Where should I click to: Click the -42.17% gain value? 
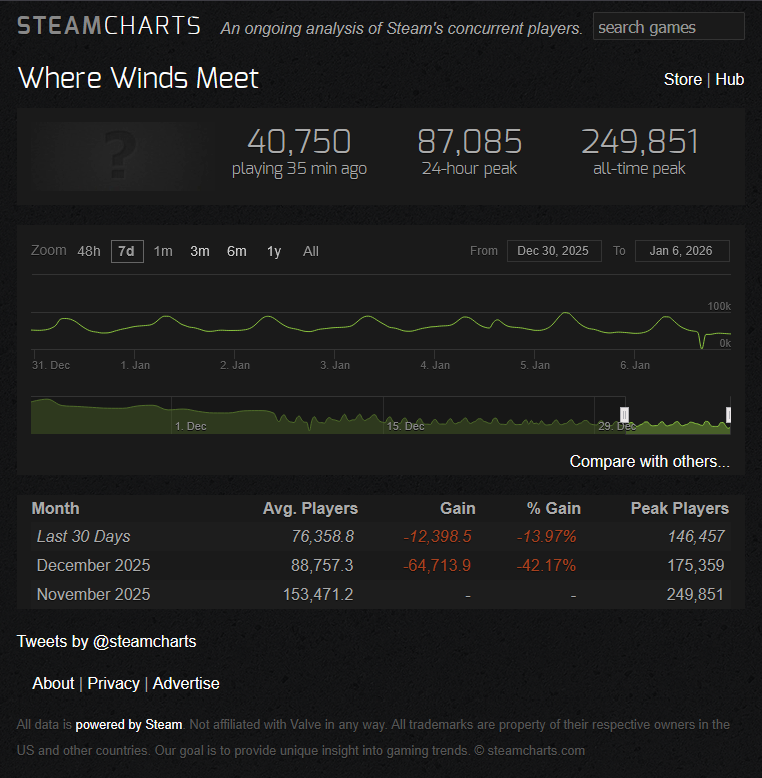point(546,565)
